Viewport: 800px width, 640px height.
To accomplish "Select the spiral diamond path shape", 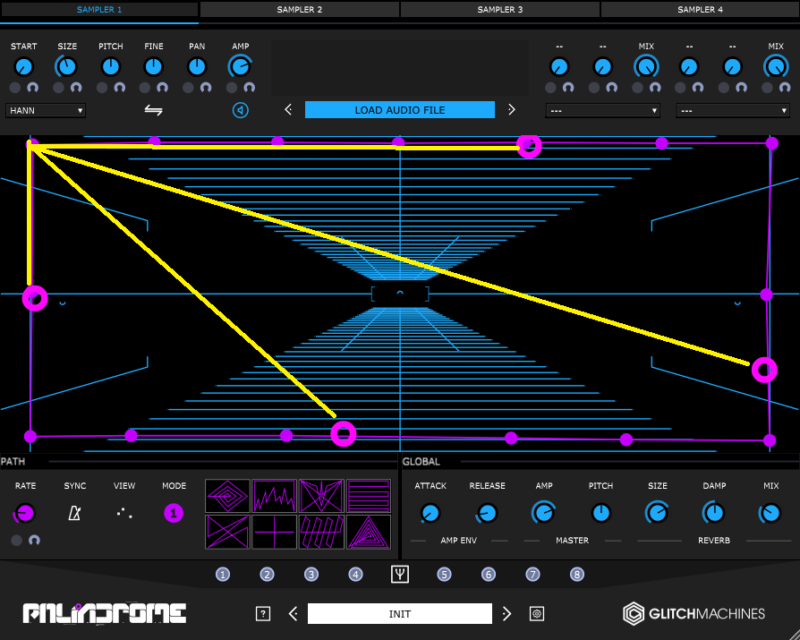I will point(227,496).
